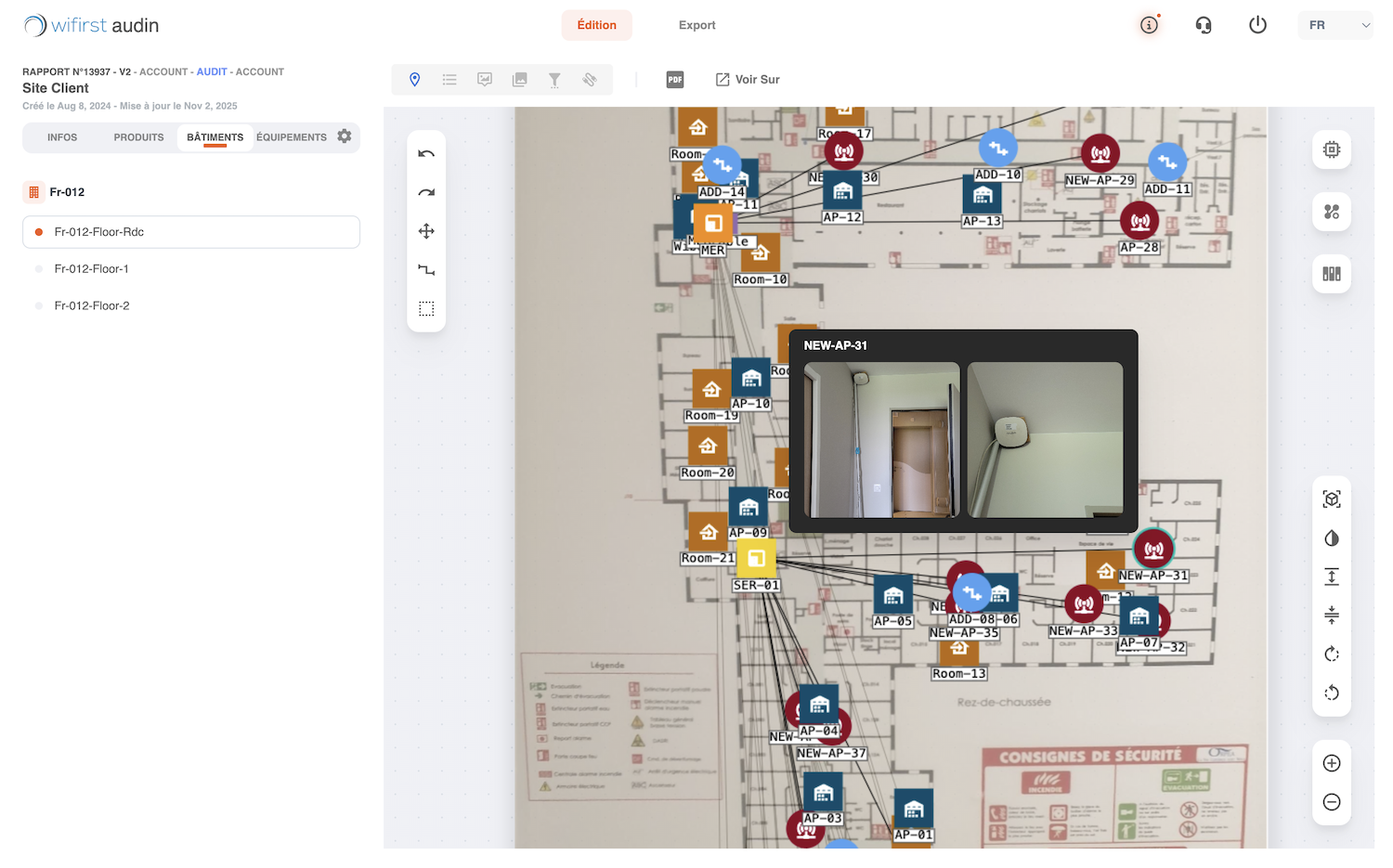Zoom in with the plus icon
Viewport: 1393px width, 868px height.
point(1332,763)
